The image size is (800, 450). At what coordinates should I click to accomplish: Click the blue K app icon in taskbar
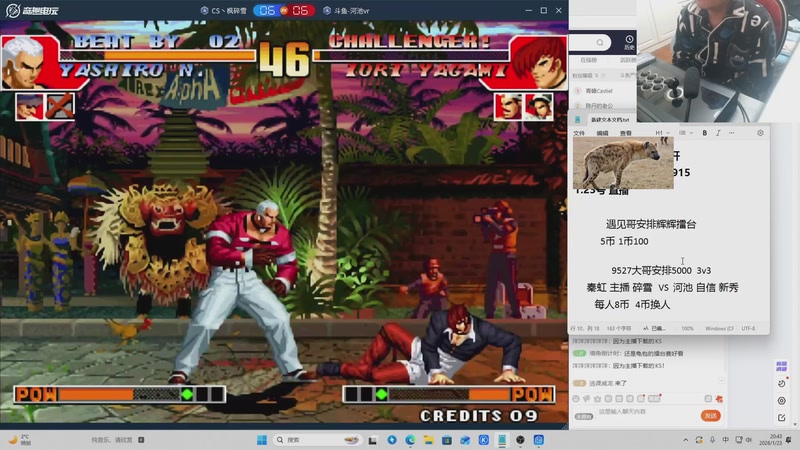tap(484, 440)
